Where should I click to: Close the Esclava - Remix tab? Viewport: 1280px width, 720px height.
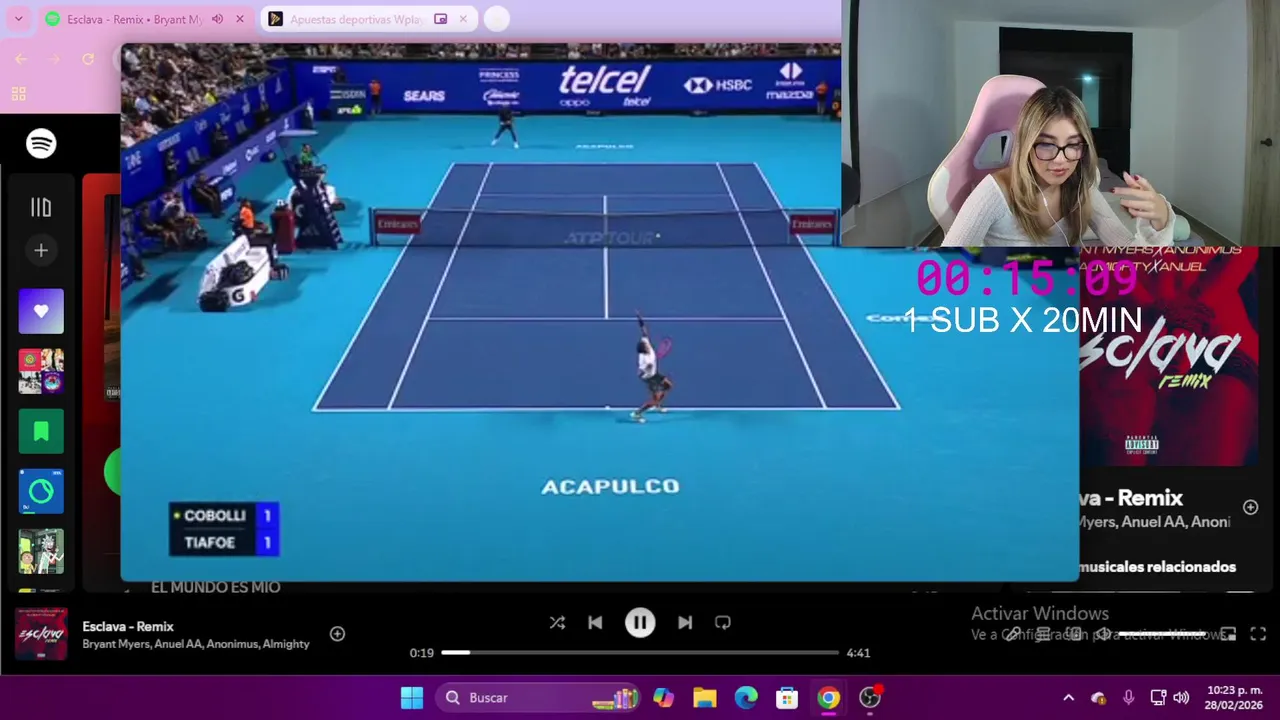pyautogui.click(x=240, y=19)
